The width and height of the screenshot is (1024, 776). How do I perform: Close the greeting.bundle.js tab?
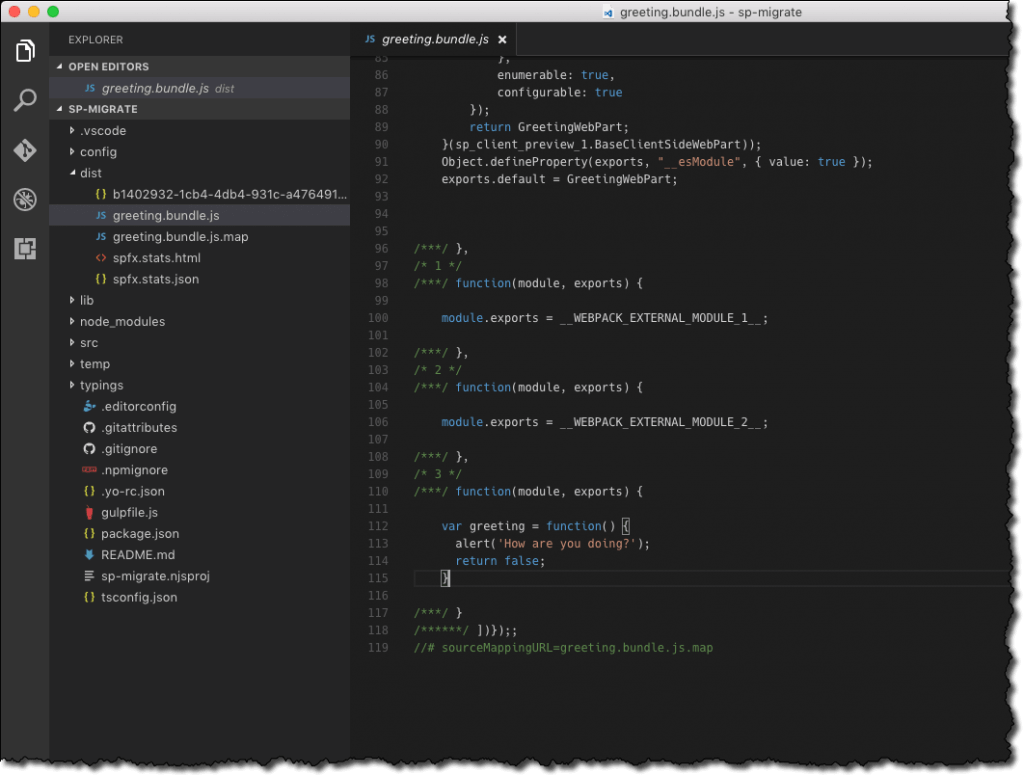502,39
